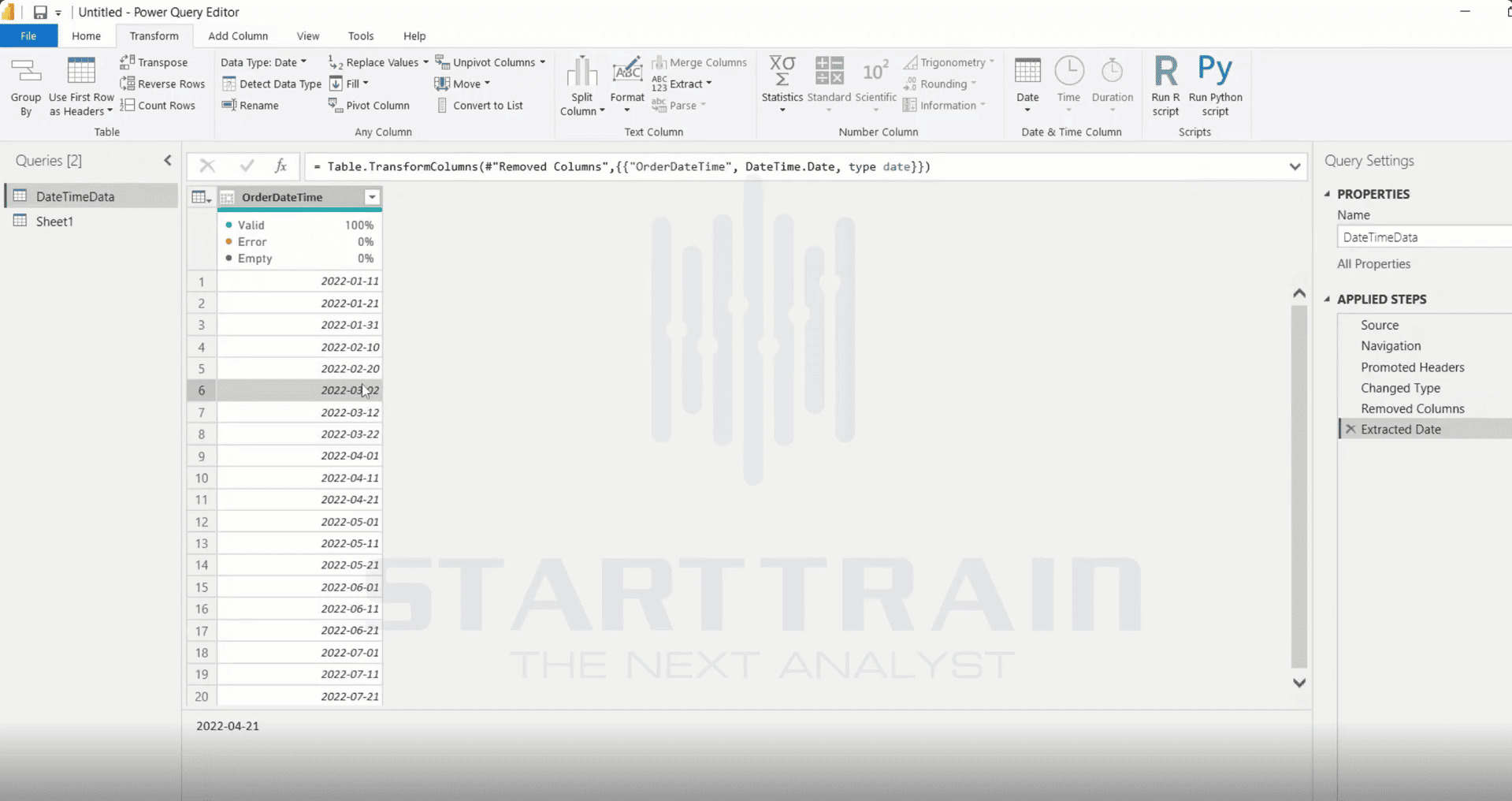The height and width of the screenshot is (801, 1512).
Task: Collapse the Queries pane
Action: click(168, 161)
